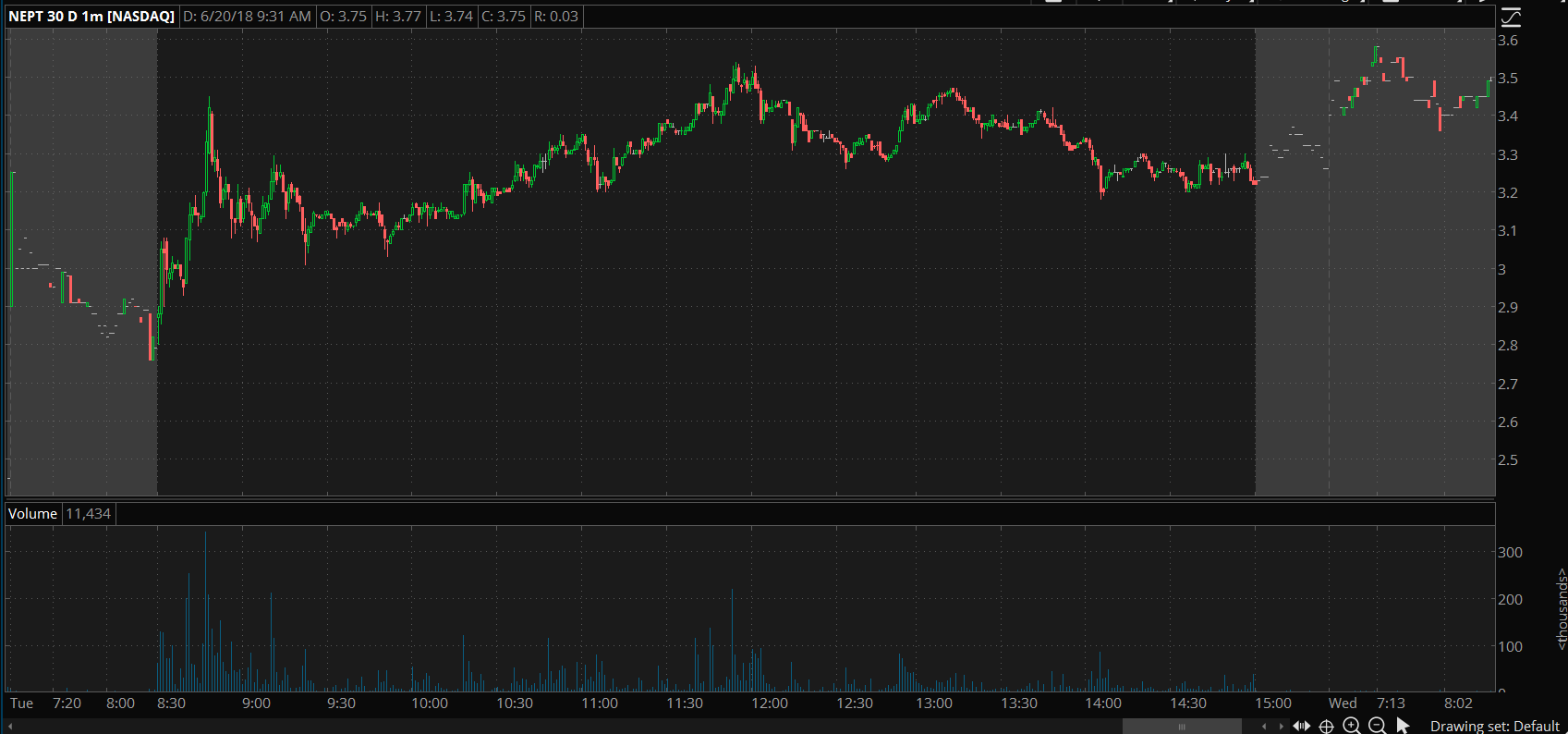This screenshot has width=1568, height=734.
Task: Click the 10:00 time axis label
Action: 430,703
